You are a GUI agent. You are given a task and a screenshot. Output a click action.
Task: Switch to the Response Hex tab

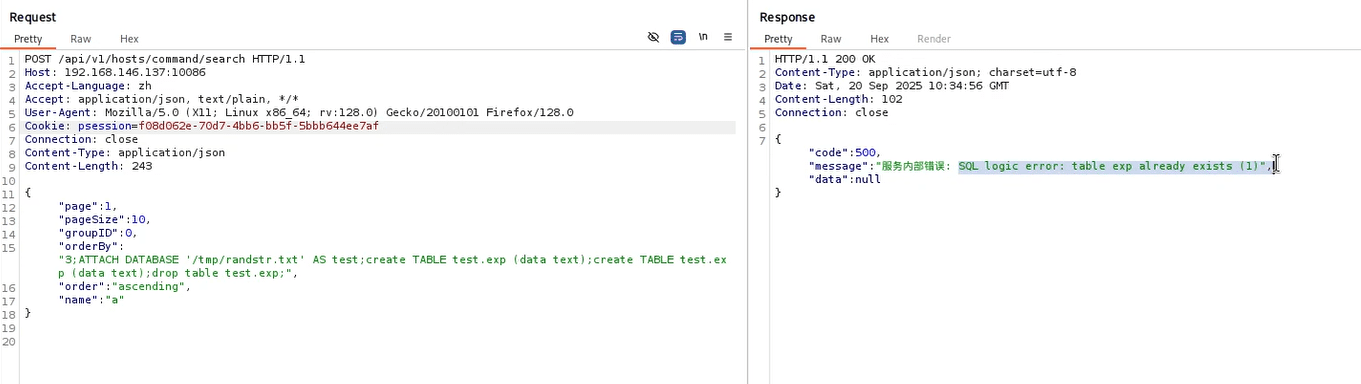[879, 39]
